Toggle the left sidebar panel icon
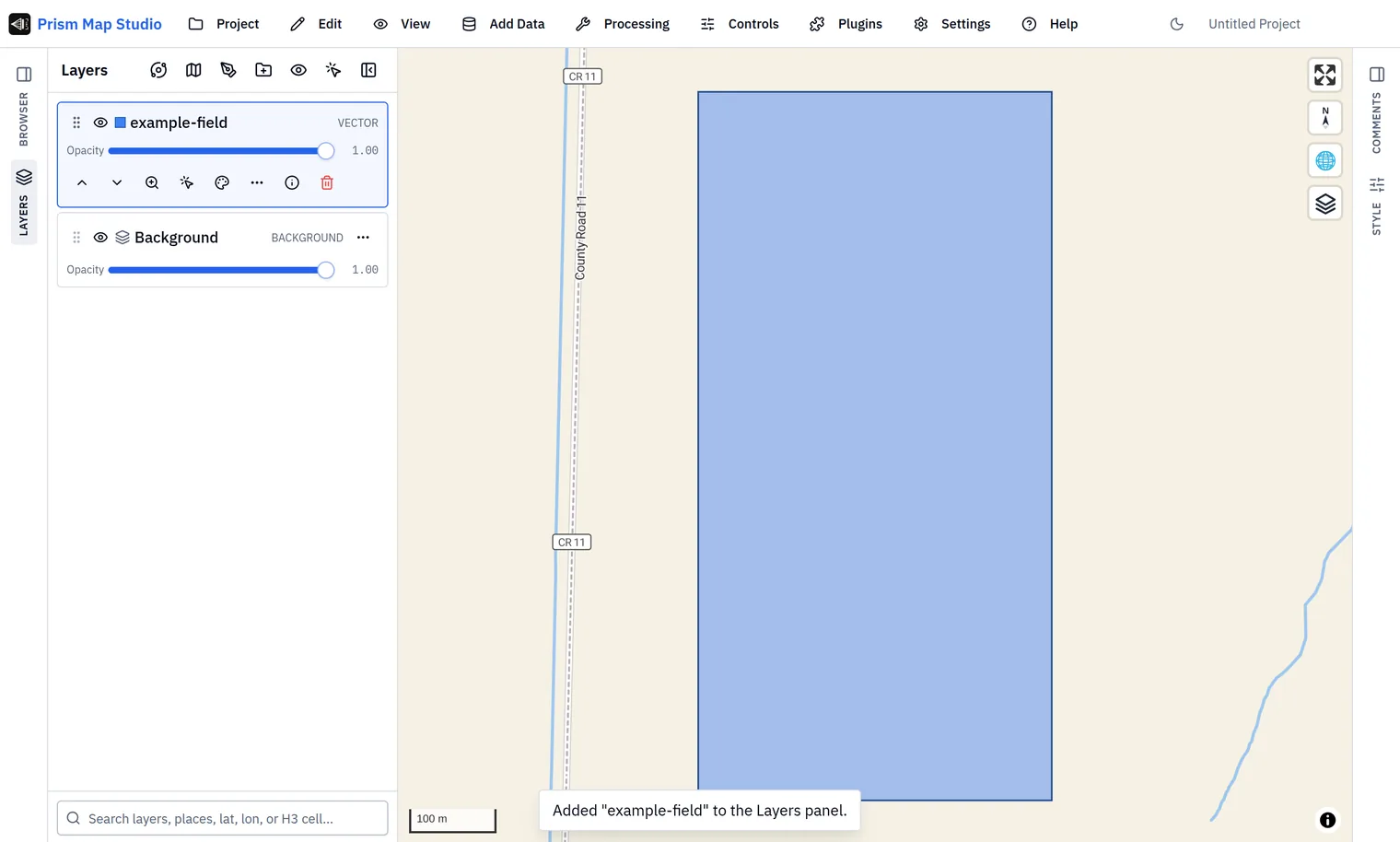Screen dimensions: 1400x842 tap(24, 75)
